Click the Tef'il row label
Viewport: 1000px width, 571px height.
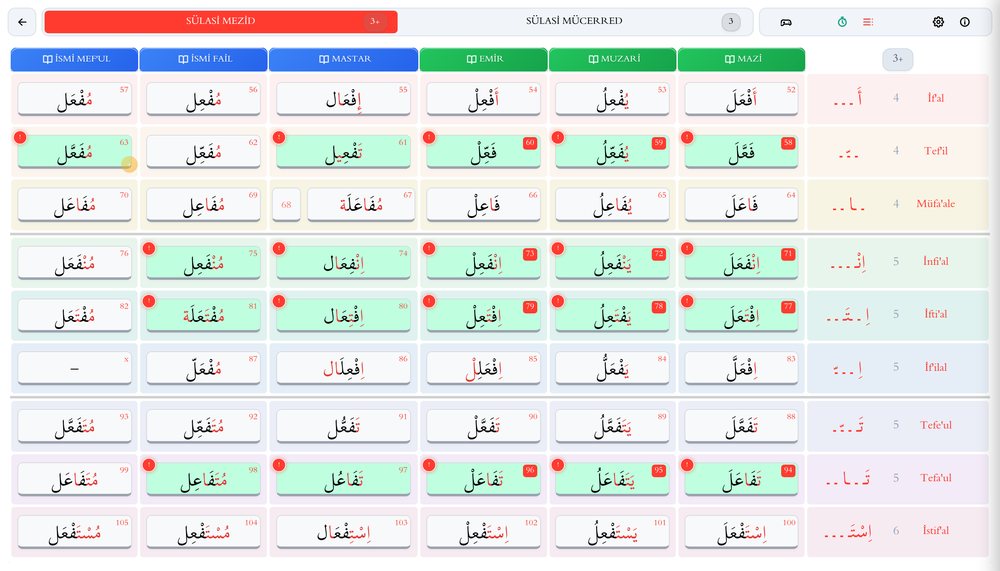coord(936,151)
